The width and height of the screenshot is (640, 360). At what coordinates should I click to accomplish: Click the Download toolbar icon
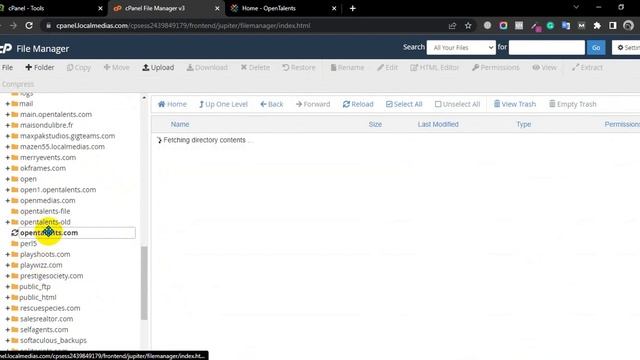point(207,67)
